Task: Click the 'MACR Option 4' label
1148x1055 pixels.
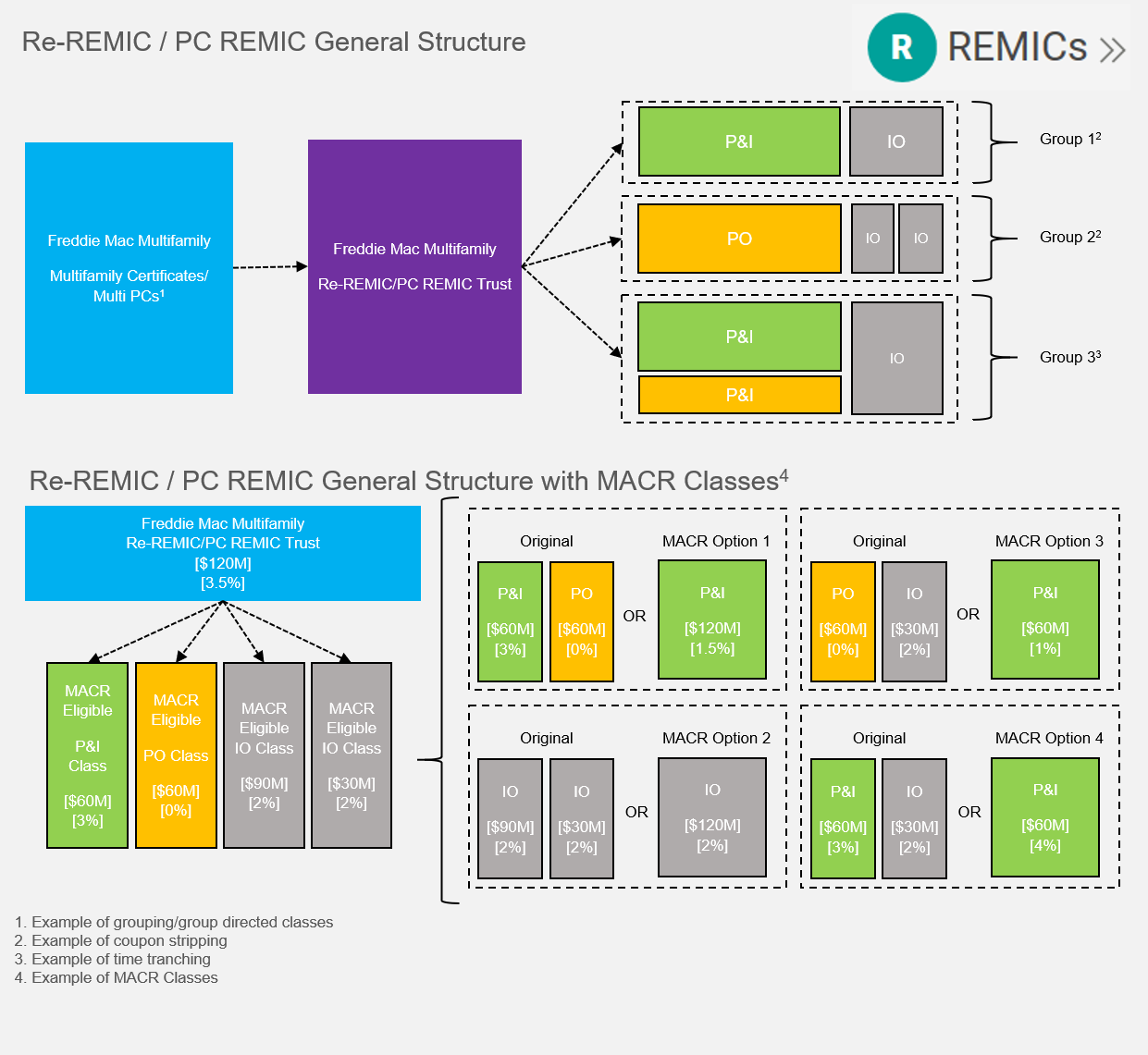Action: click(1049, 738)
